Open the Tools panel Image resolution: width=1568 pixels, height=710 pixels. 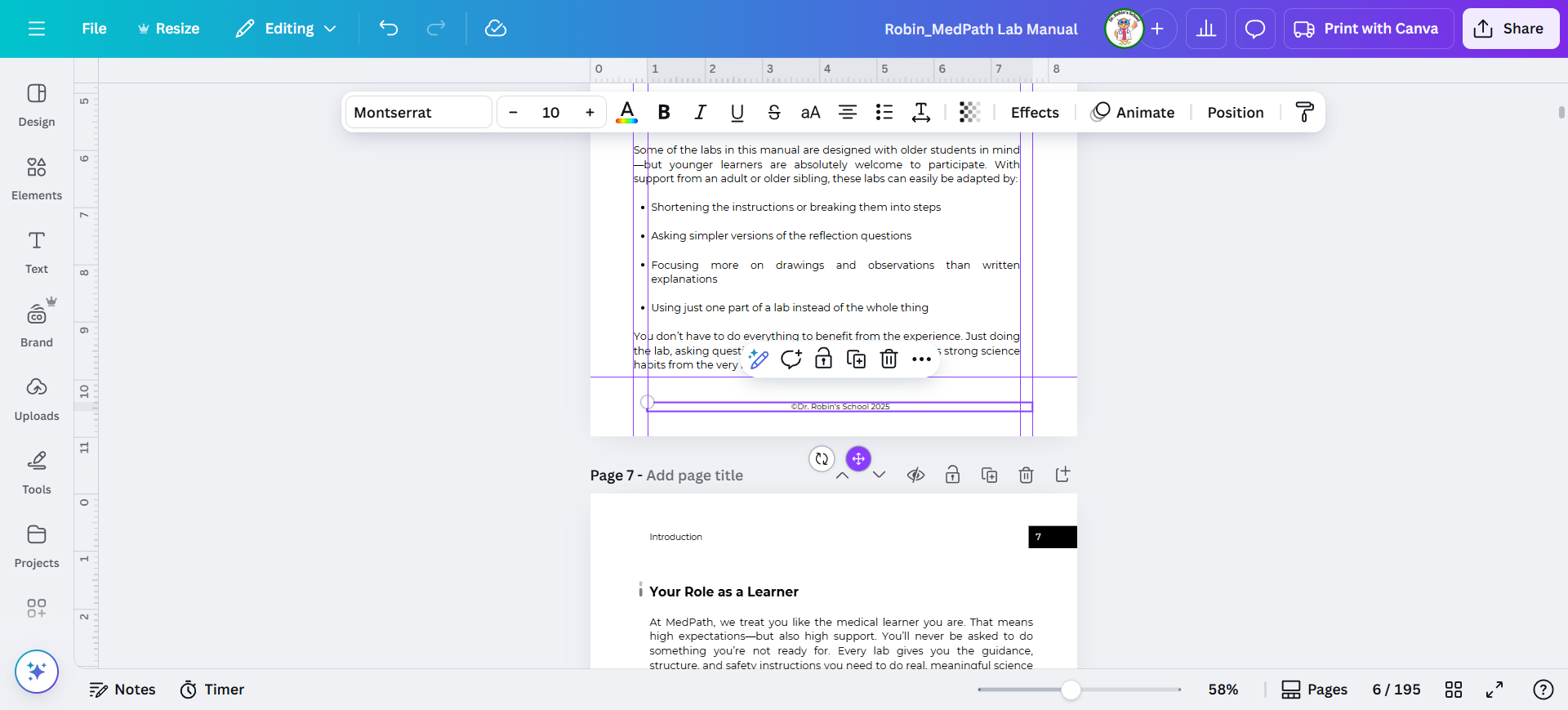click(37, 474)
